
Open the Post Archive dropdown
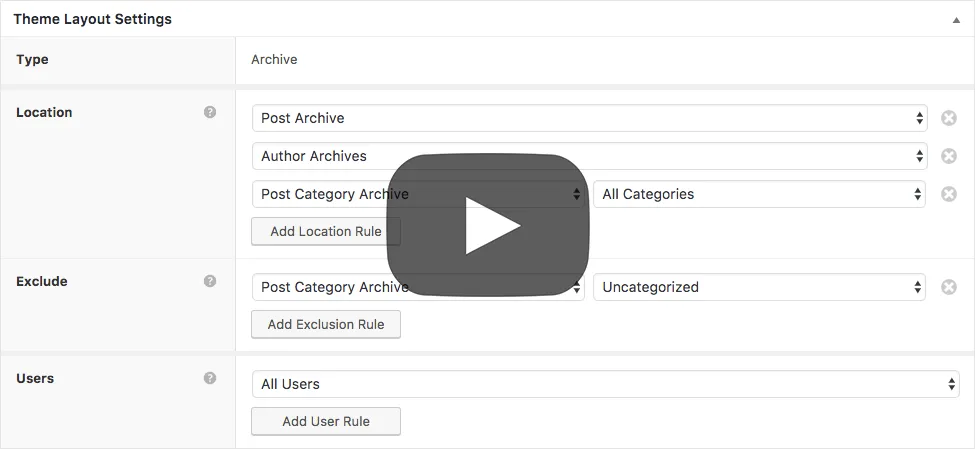[x=589, y=118]
